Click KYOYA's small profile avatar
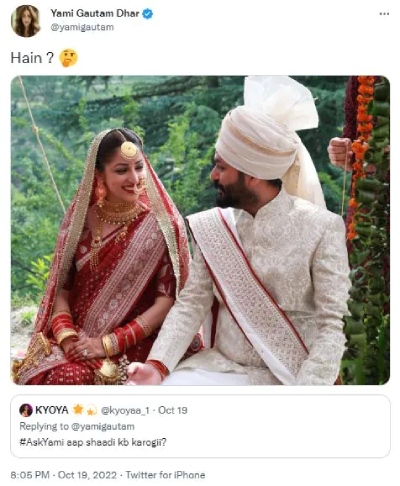 [x=26, y=410]
